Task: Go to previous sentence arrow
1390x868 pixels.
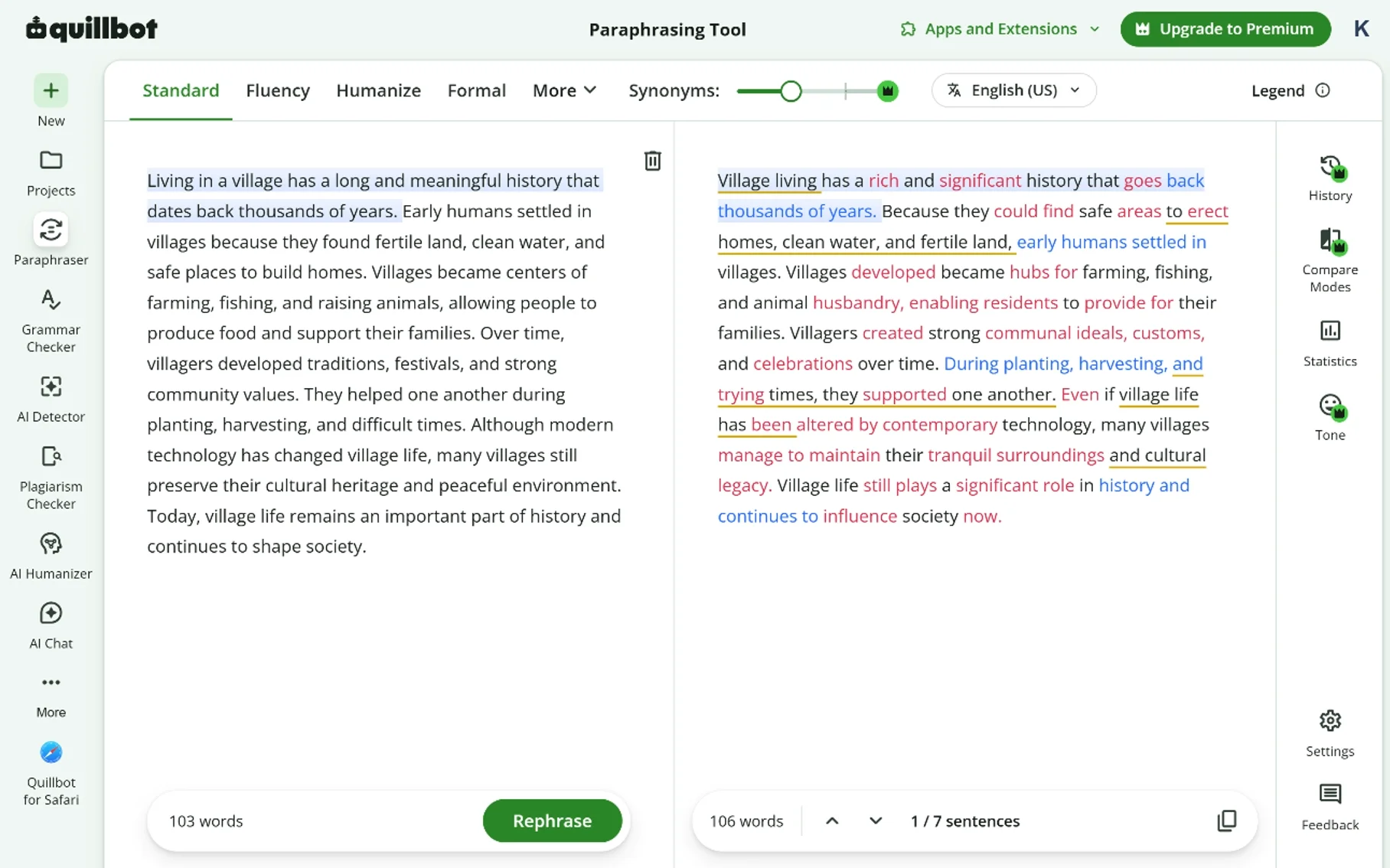Action: coord(832,821)
